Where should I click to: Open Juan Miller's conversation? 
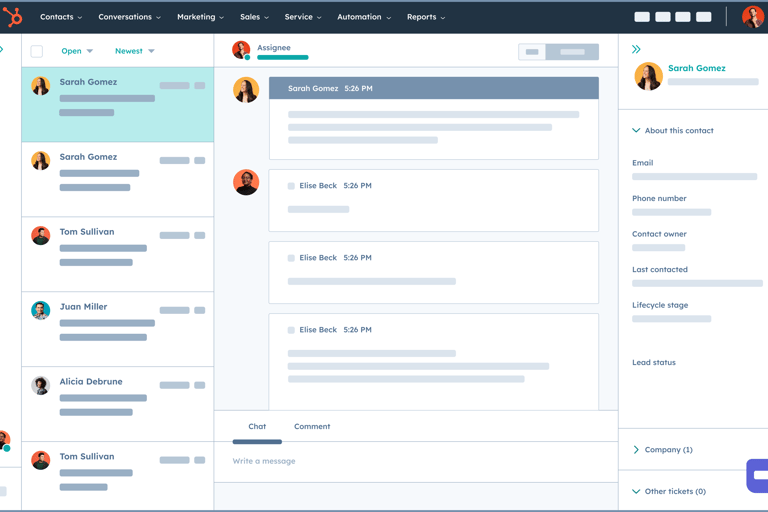118,329
